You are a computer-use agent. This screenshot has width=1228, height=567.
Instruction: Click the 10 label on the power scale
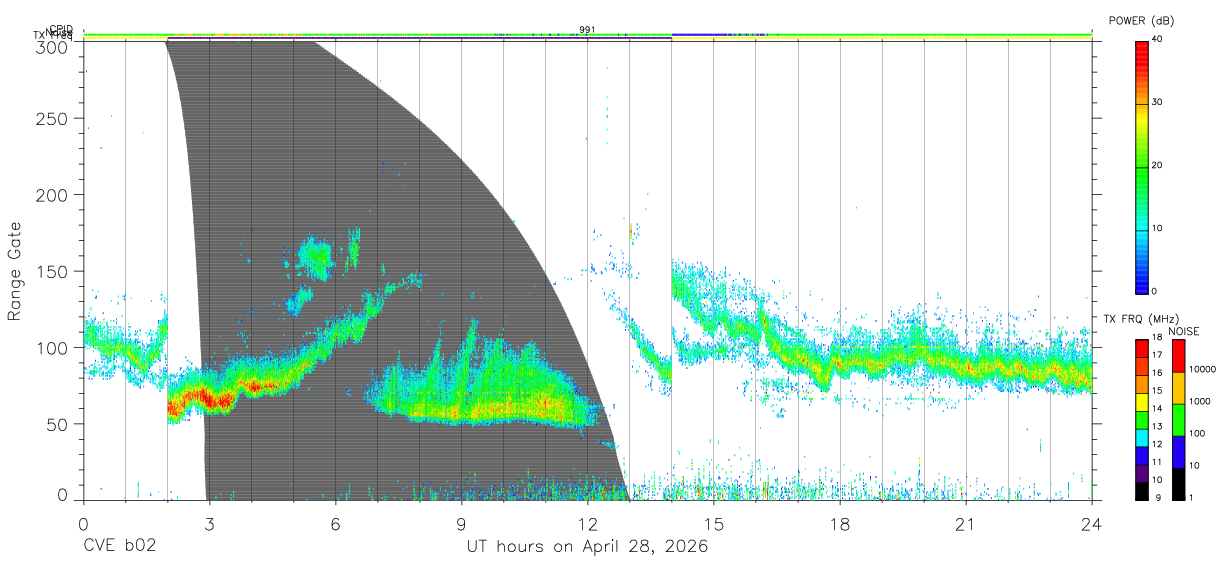click(x=1158, y=228)
